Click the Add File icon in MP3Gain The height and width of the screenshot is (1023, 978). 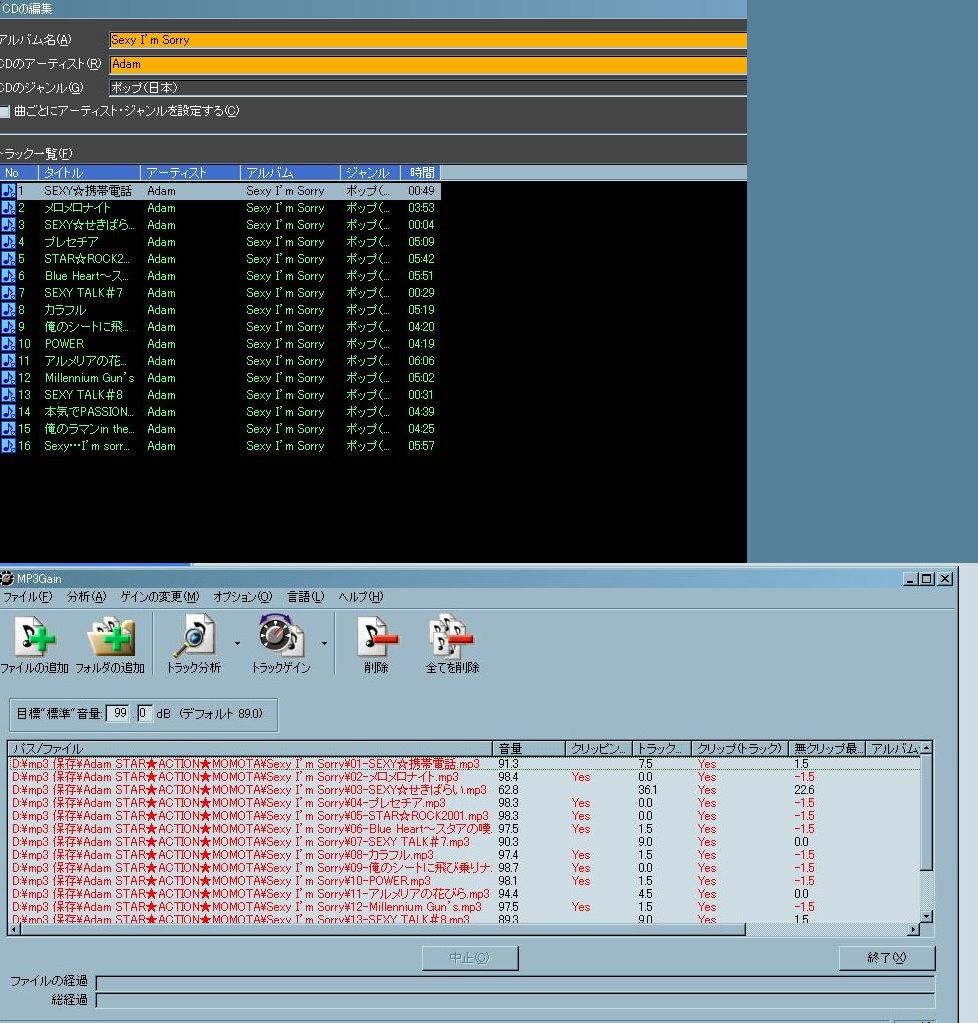pyautogui.click(x=35, y=636)
